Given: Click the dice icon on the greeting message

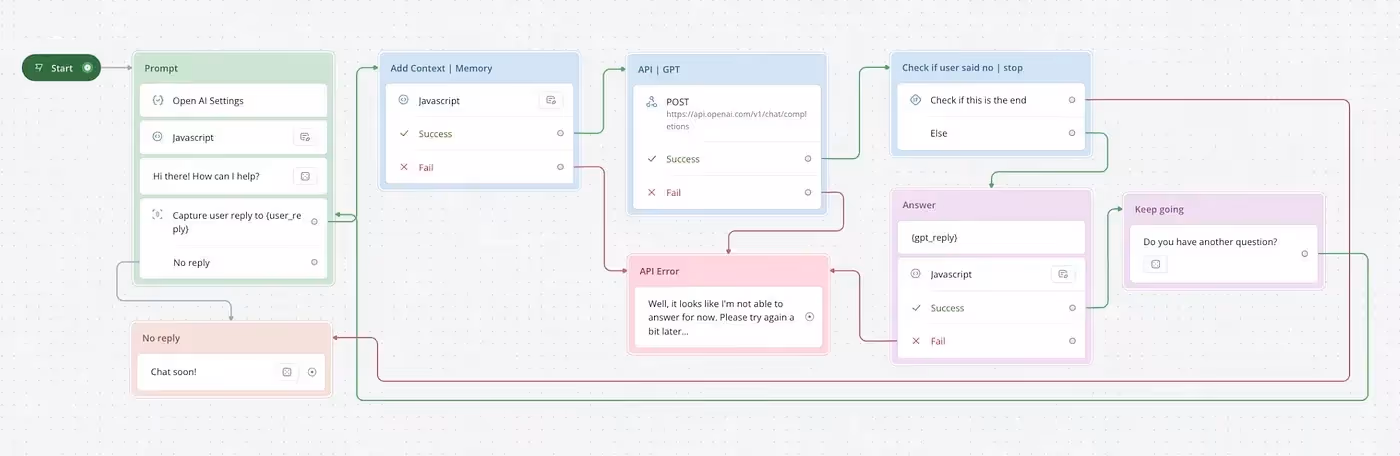Looking at the screenshot, I should (305, 176).
